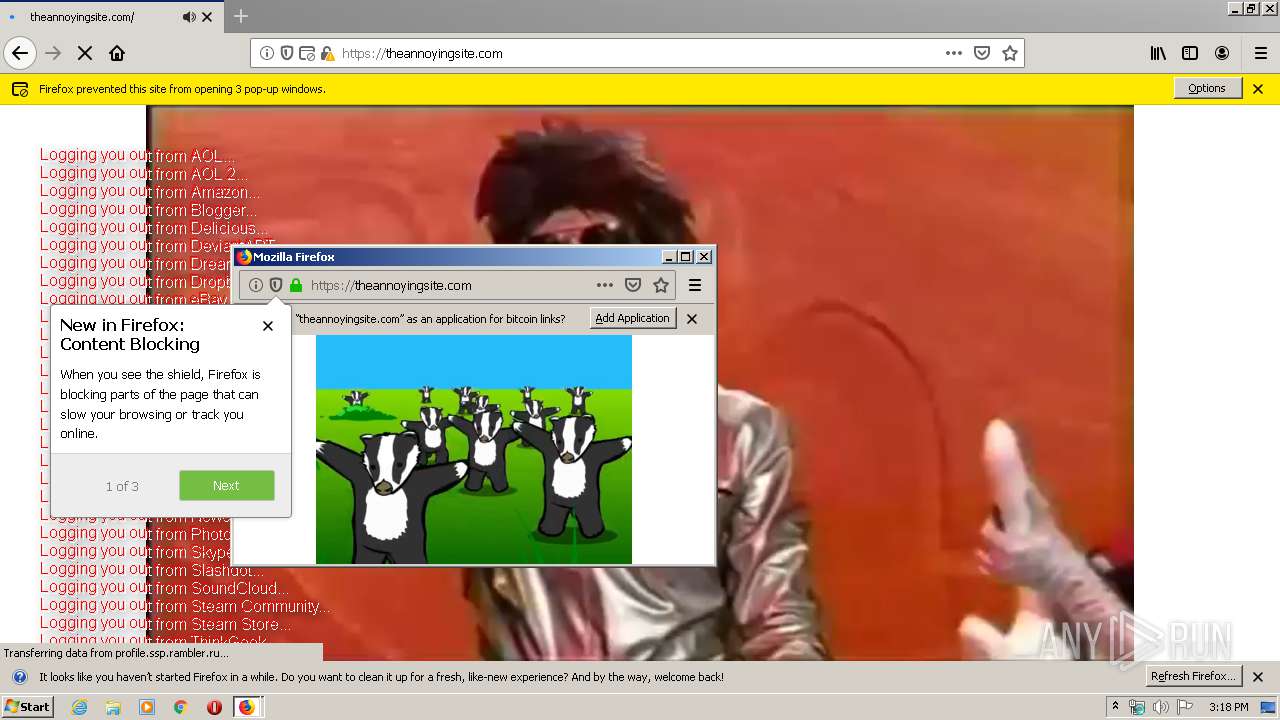
Task: Open the media player taskbar icon
Action: [x=147, y=707]
